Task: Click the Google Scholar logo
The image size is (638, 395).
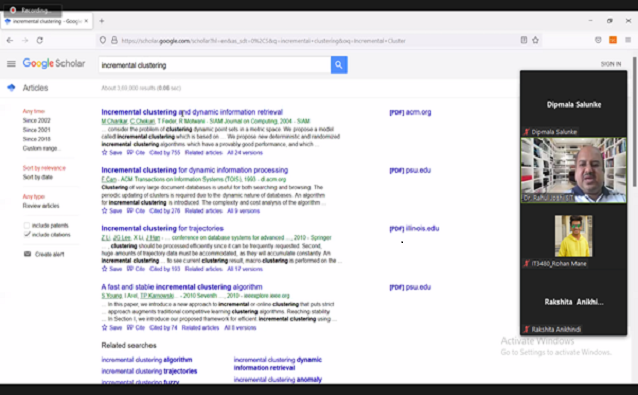Action: [54, 63]
